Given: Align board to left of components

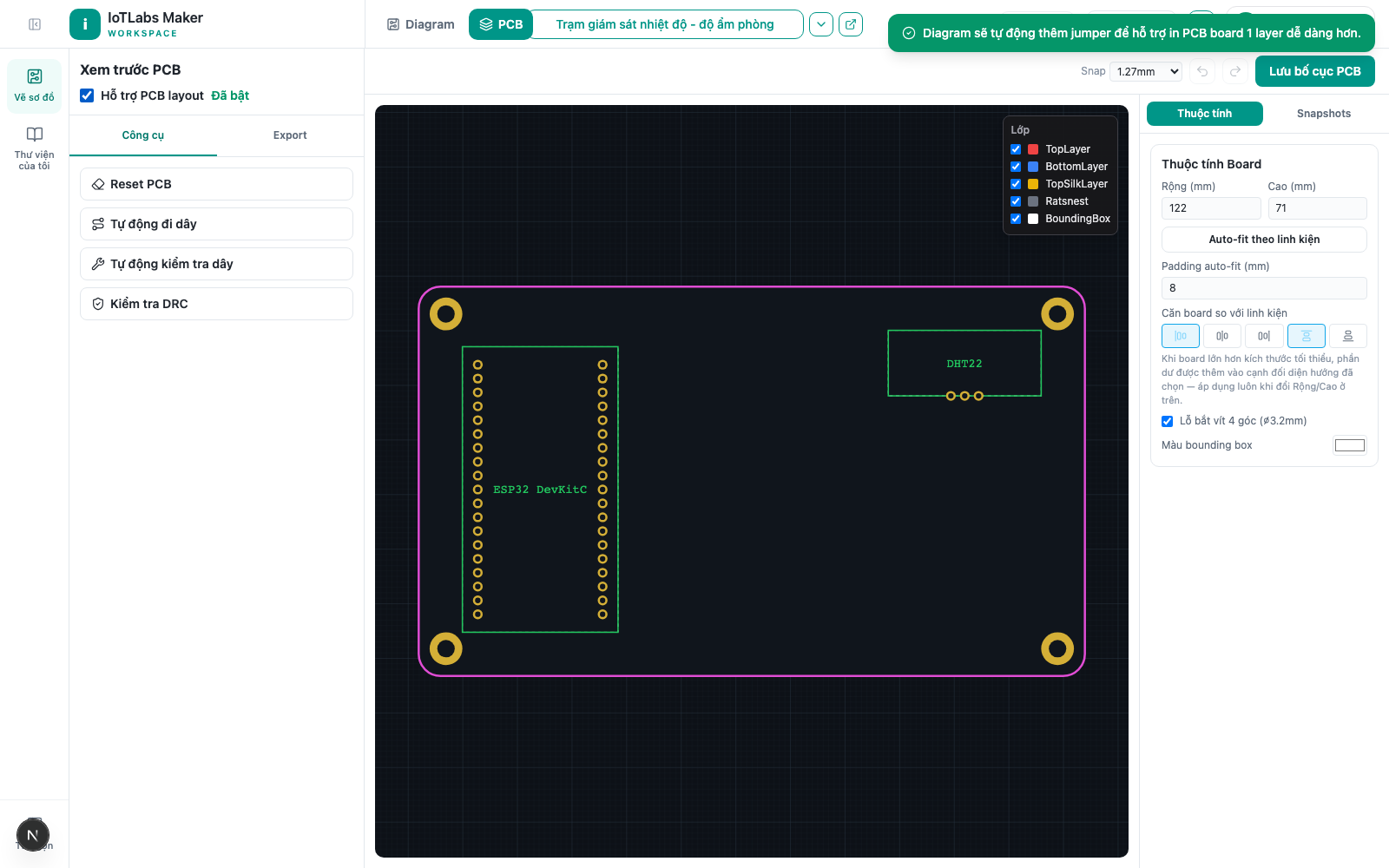Looking at the screenshot, I should (x=1181, y=336).
